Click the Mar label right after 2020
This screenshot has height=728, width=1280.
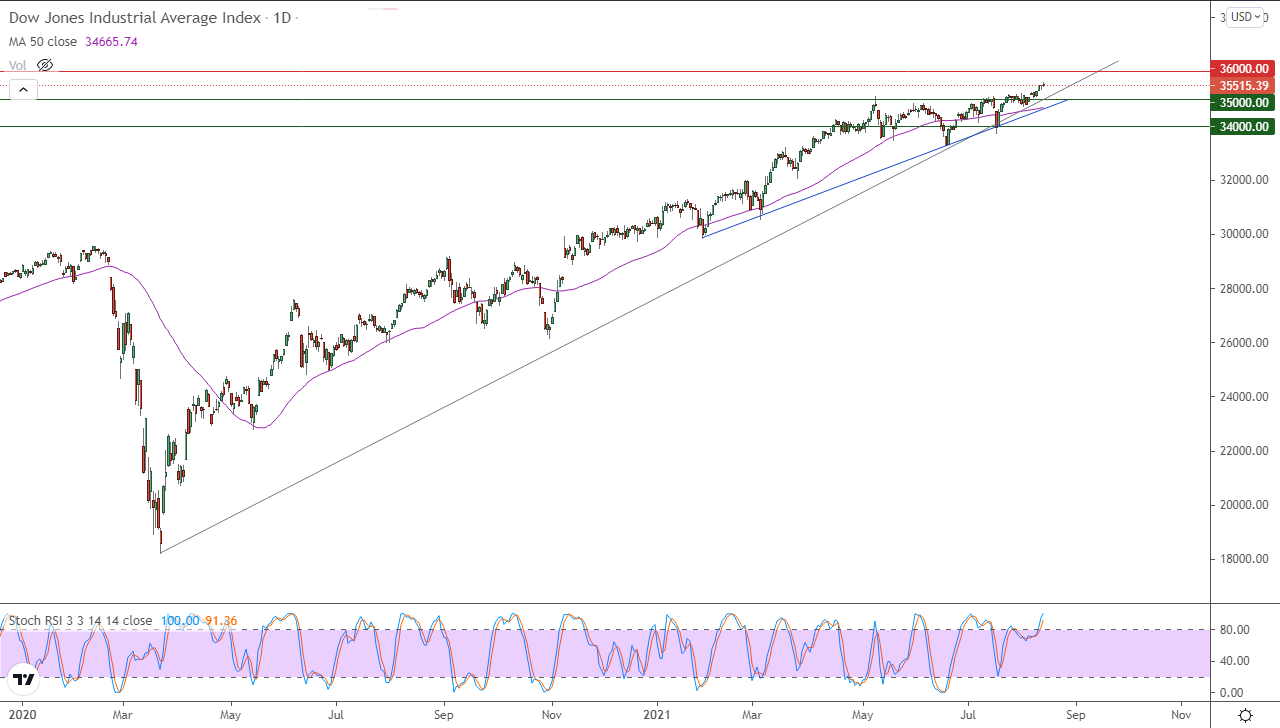[123, 715]
